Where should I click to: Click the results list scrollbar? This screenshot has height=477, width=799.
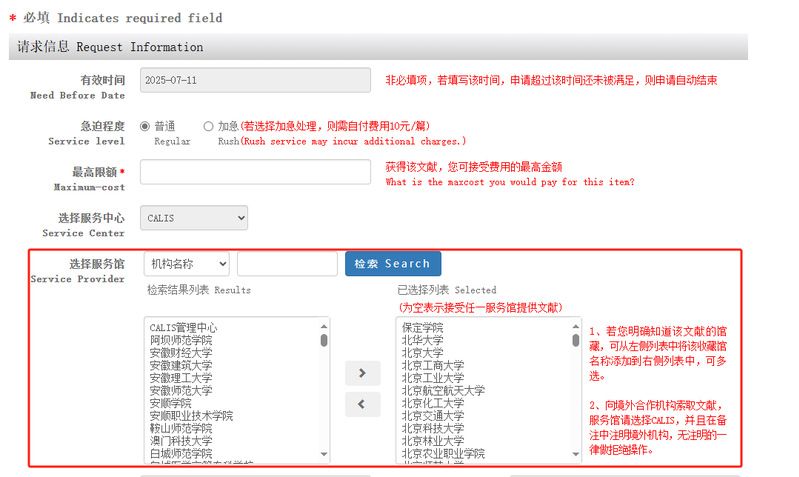pyautogui.click(x=324, y=390)
